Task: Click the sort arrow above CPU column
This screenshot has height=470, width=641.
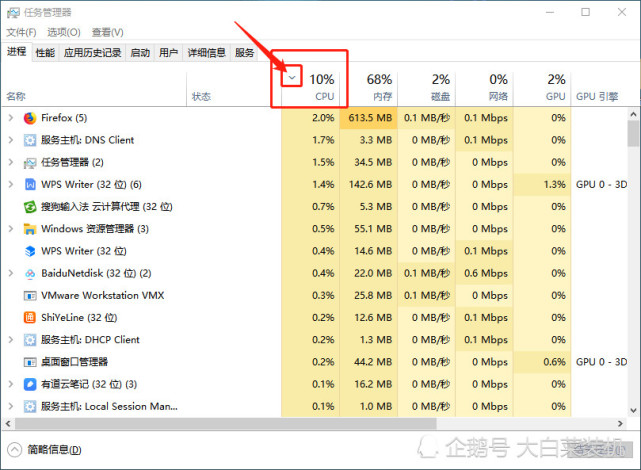Action: tap(292, 77)
